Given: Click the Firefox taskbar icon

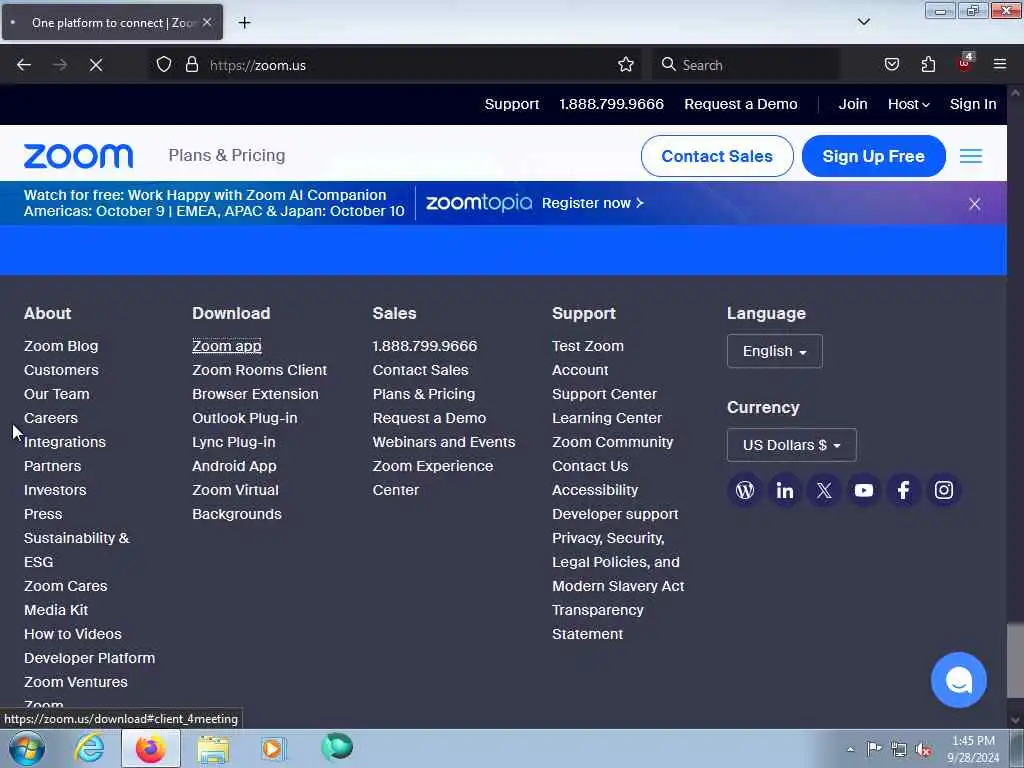Looking at the screenshot, I should coord(150,748).
